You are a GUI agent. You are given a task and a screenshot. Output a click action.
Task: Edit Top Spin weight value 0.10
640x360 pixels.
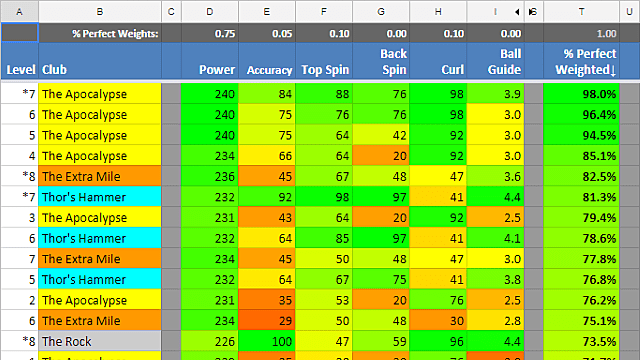pyautogui.click(x=324, y=33)
